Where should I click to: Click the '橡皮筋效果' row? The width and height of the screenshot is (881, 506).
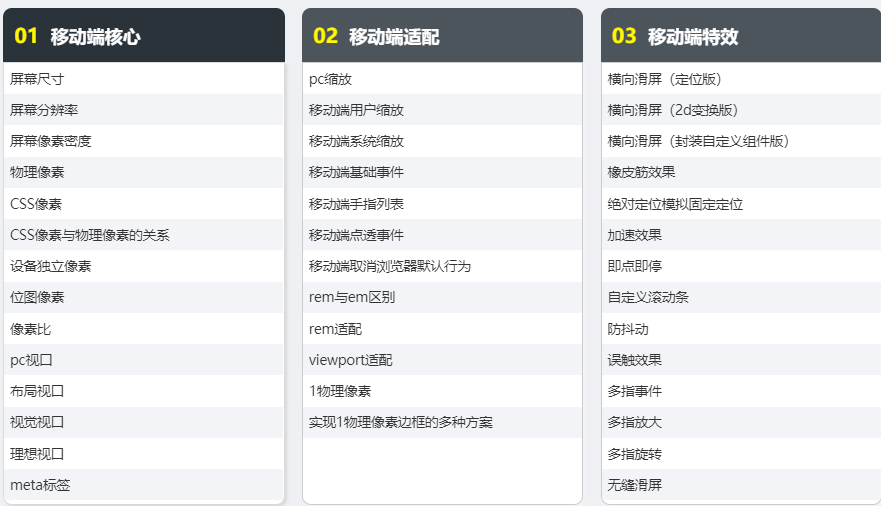tap(741, 172)
